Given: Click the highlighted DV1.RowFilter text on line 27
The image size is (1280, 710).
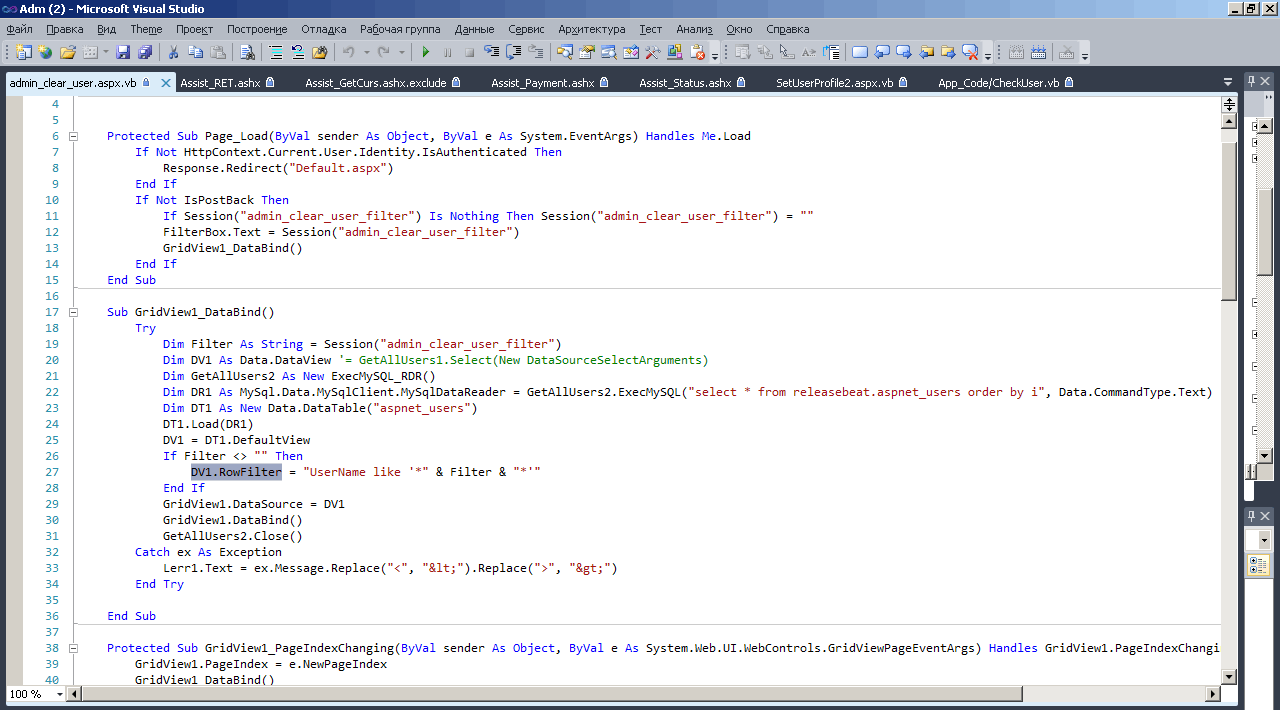Looking at the screenshot, I should (237, 472).
